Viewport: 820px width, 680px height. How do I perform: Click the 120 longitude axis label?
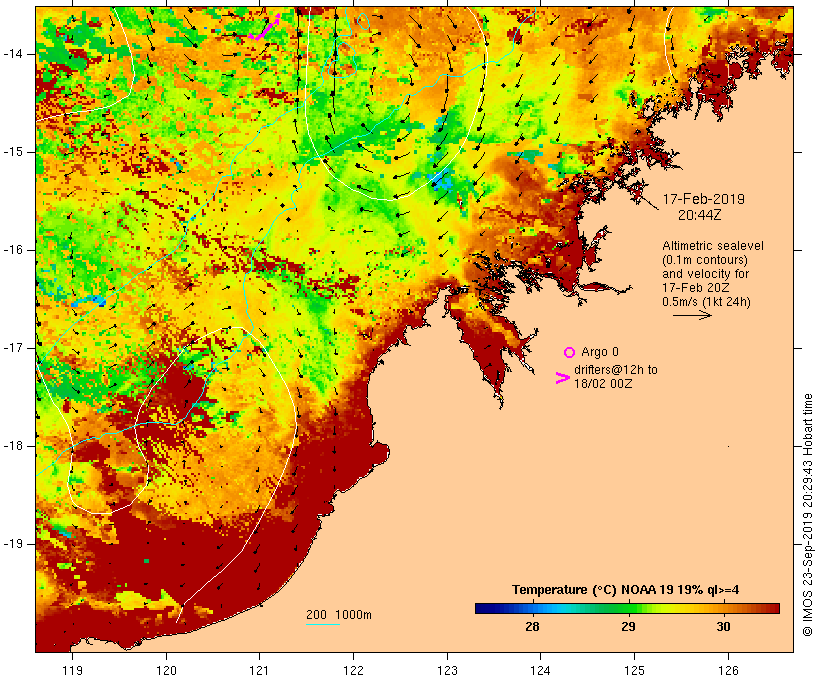(x=166, y=670)
